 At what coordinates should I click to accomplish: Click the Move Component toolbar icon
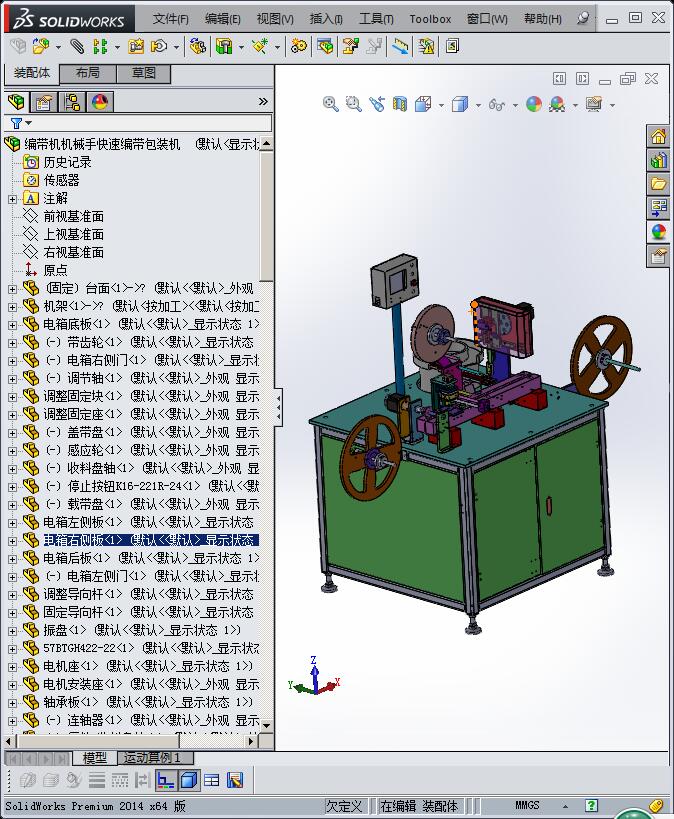click(159, 47)
